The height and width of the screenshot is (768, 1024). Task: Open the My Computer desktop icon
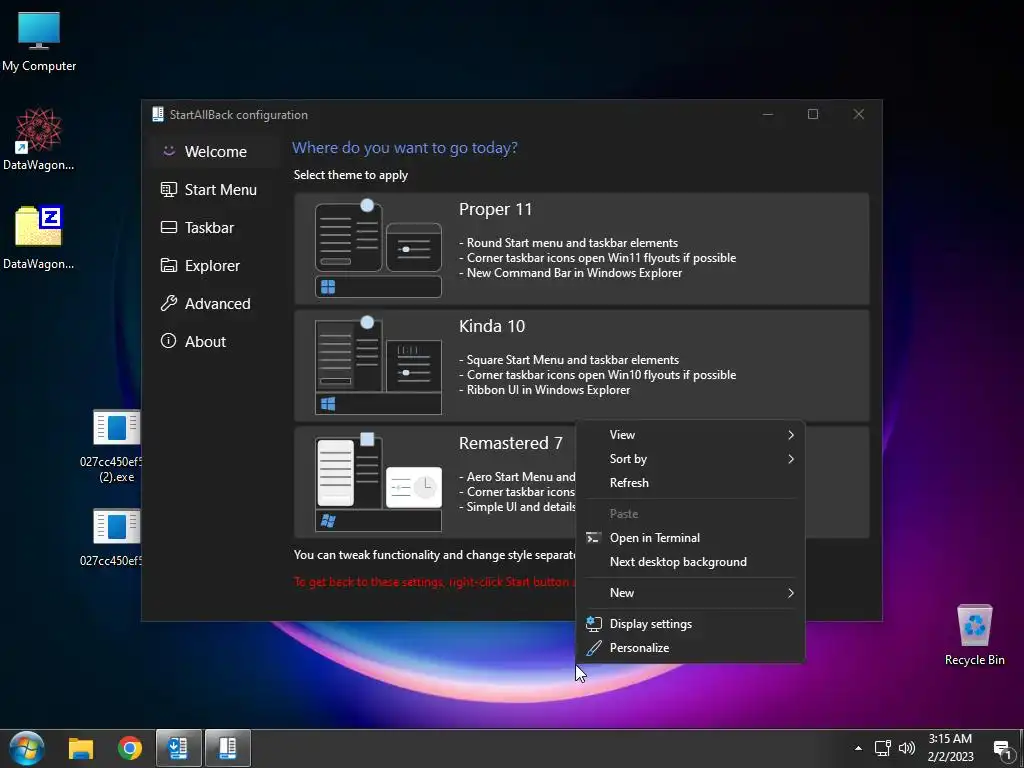click(x=39, y=42)
